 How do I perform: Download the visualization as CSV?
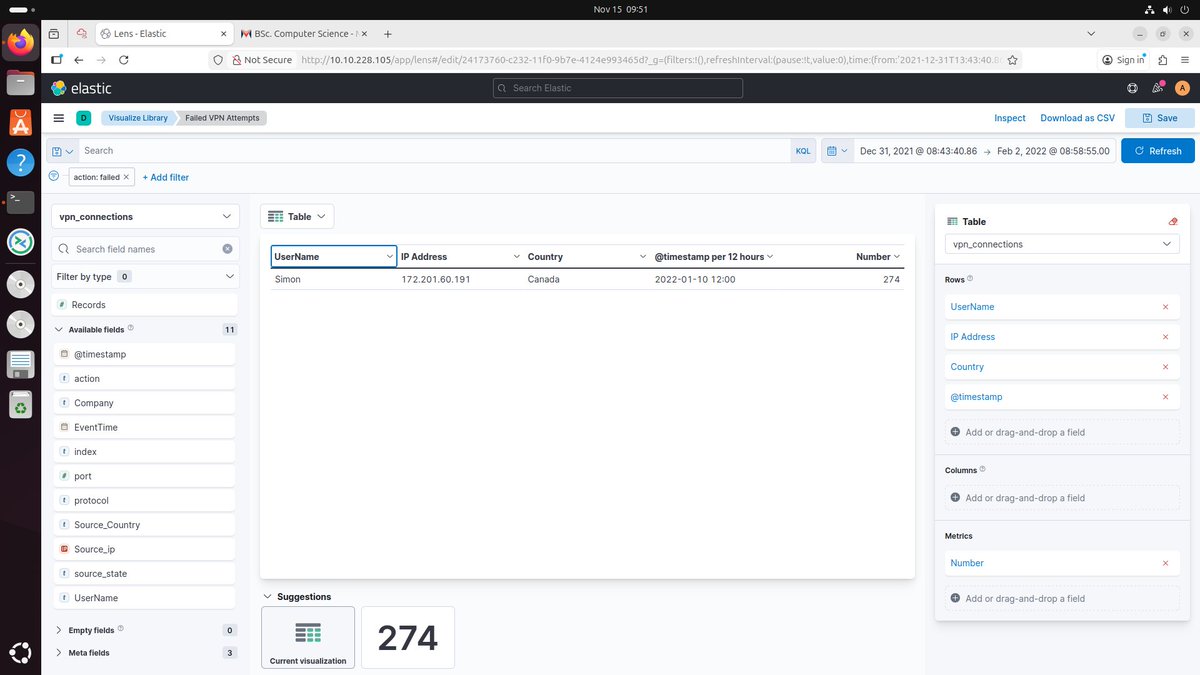pos(1077,117)
